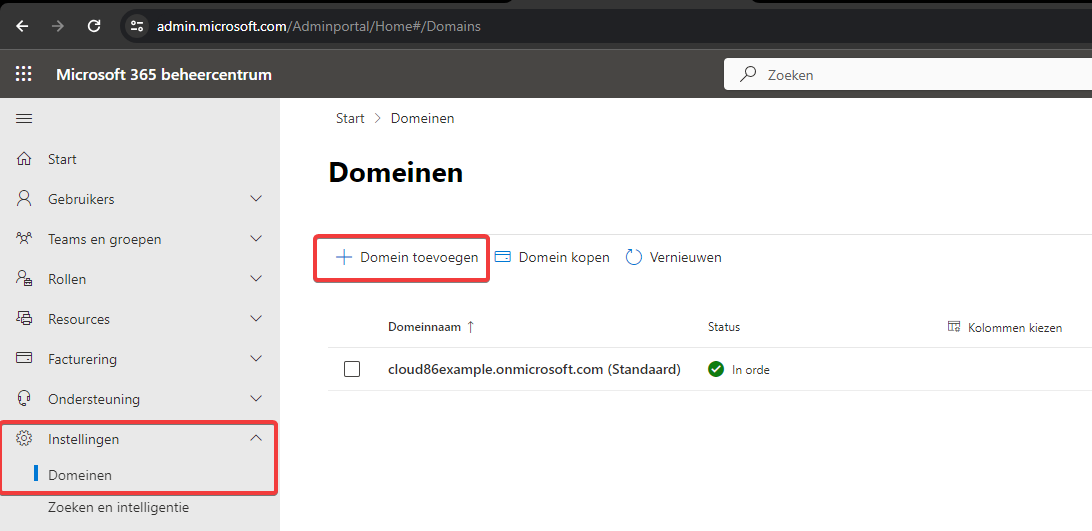1092x531 pixels.
Task: Collapse the Instellingen chevron
Action: (256, 438)
